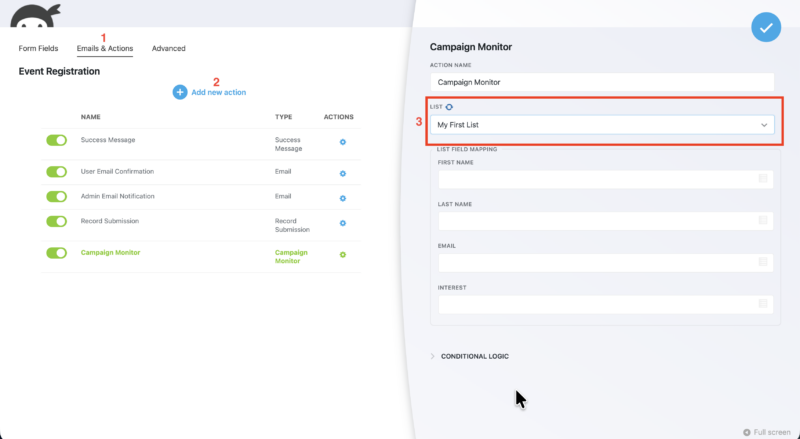The image size is (800, 439).
Task: Click the Campaign Monitor panel heading
Action: click(470, 47)
